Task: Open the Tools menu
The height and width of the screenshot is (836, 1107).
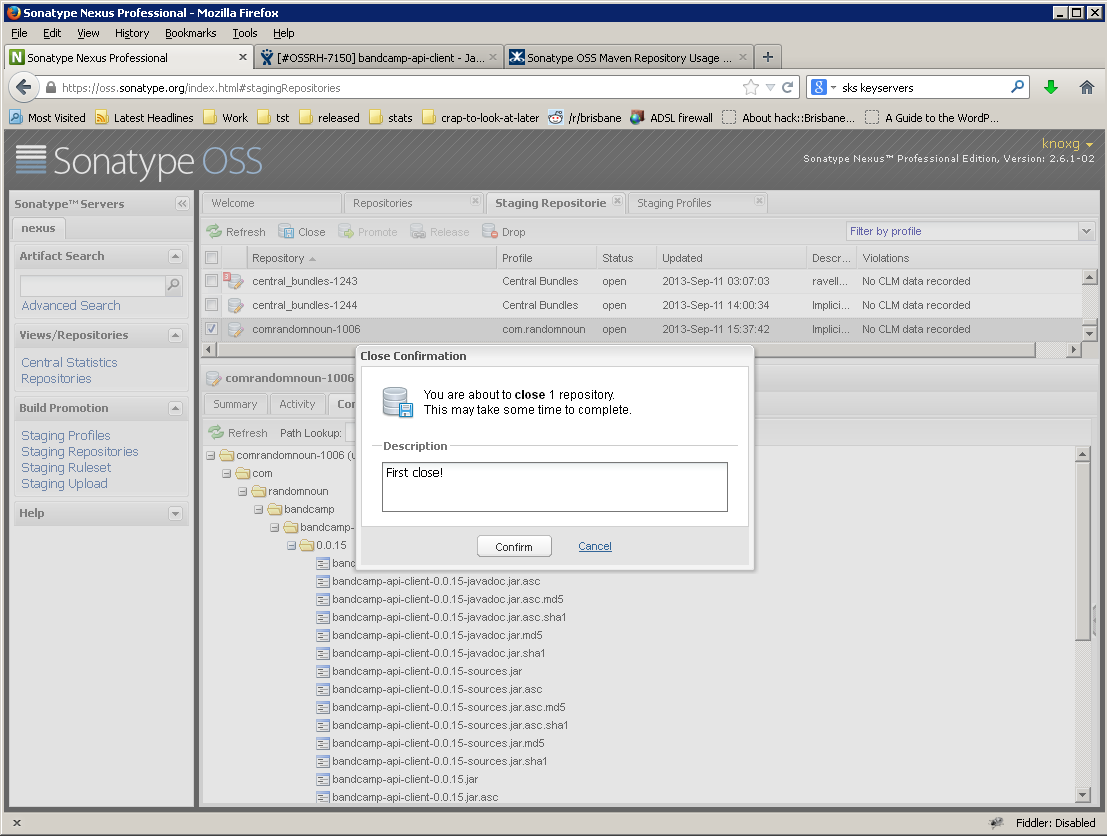Action: [x=245, y=33]
